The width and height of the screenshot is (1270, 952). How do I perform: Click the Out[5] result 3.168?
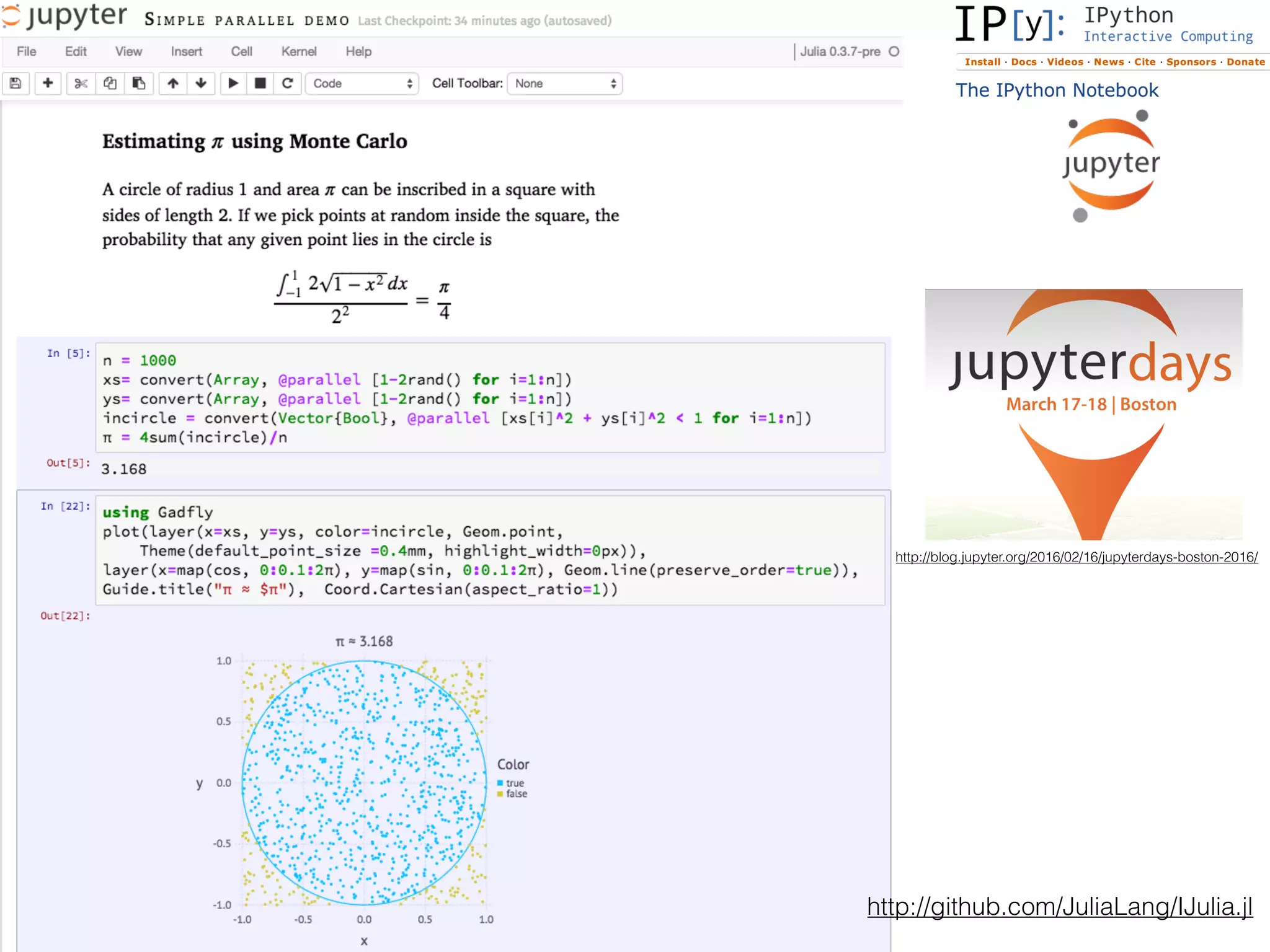(x=124, y=469)
